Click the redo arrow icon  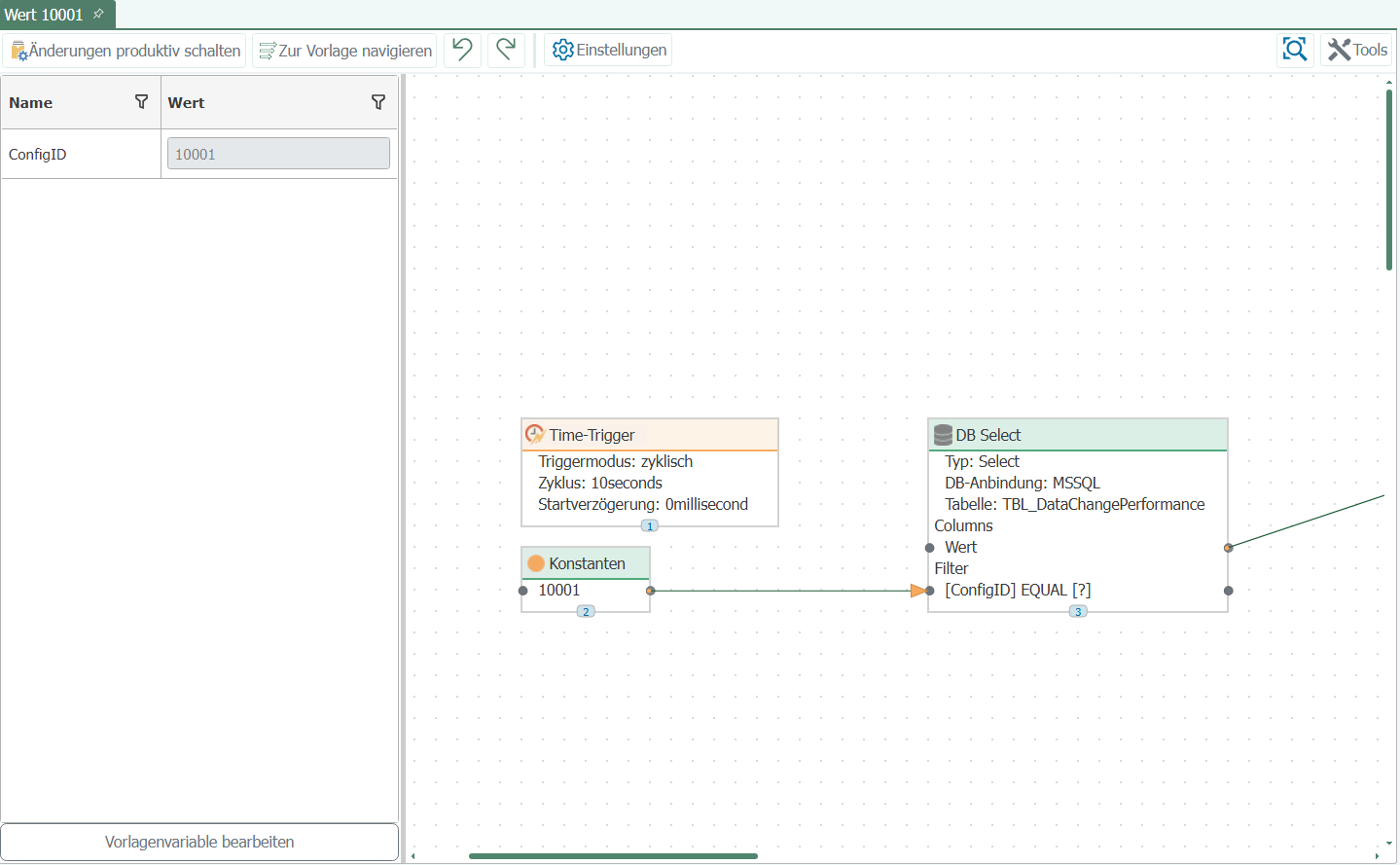506,50
